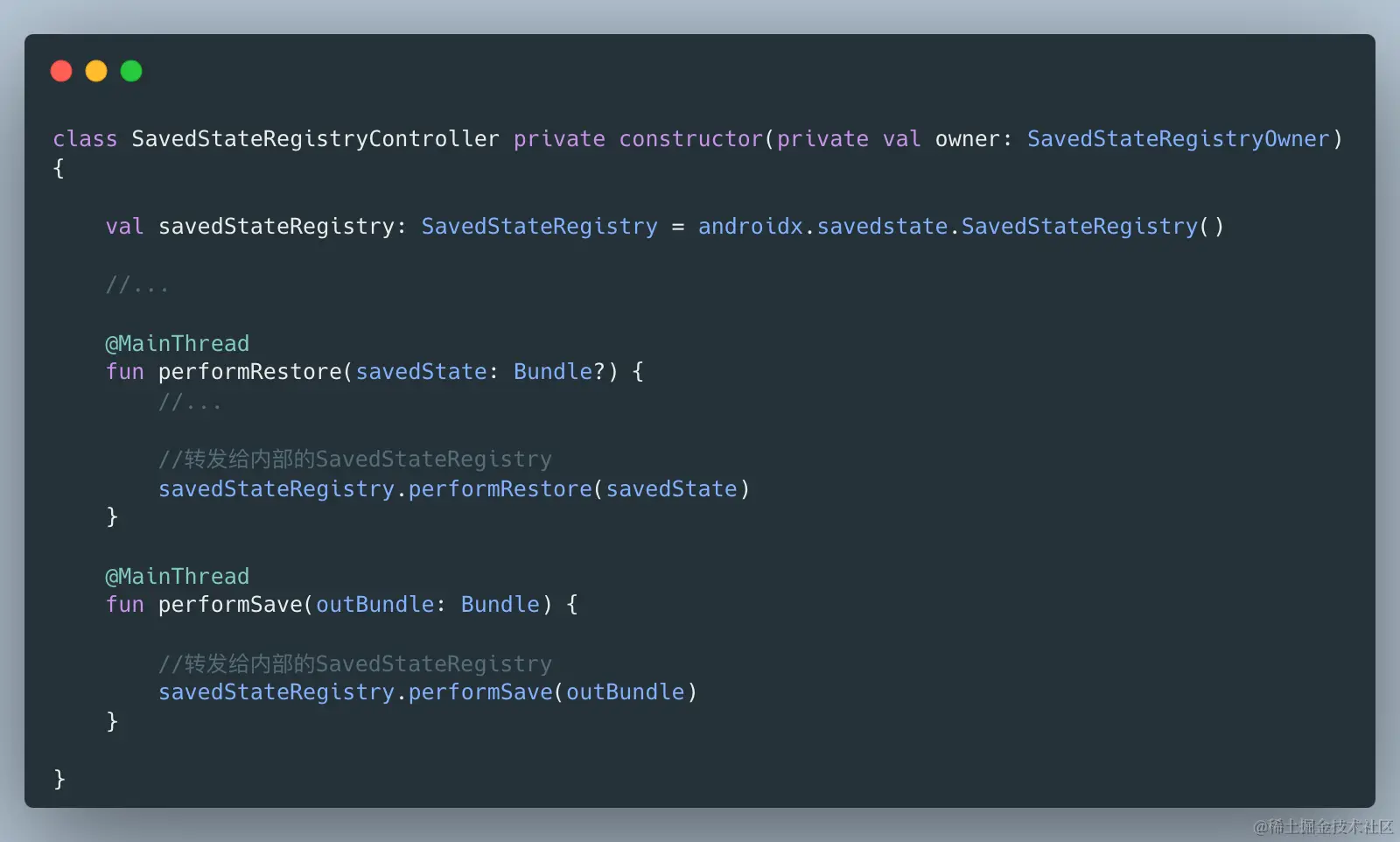Click the Chinese comment inside performRestore
This screenshot has height=842, width=1400.
coord(354,460)
